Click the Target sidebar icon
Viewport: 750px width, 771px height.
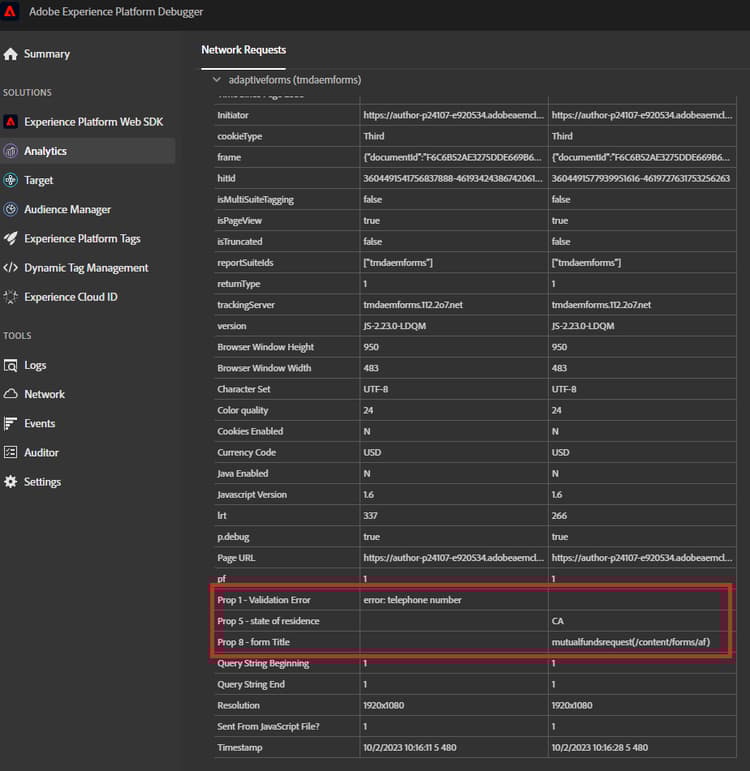coord(11,180)
